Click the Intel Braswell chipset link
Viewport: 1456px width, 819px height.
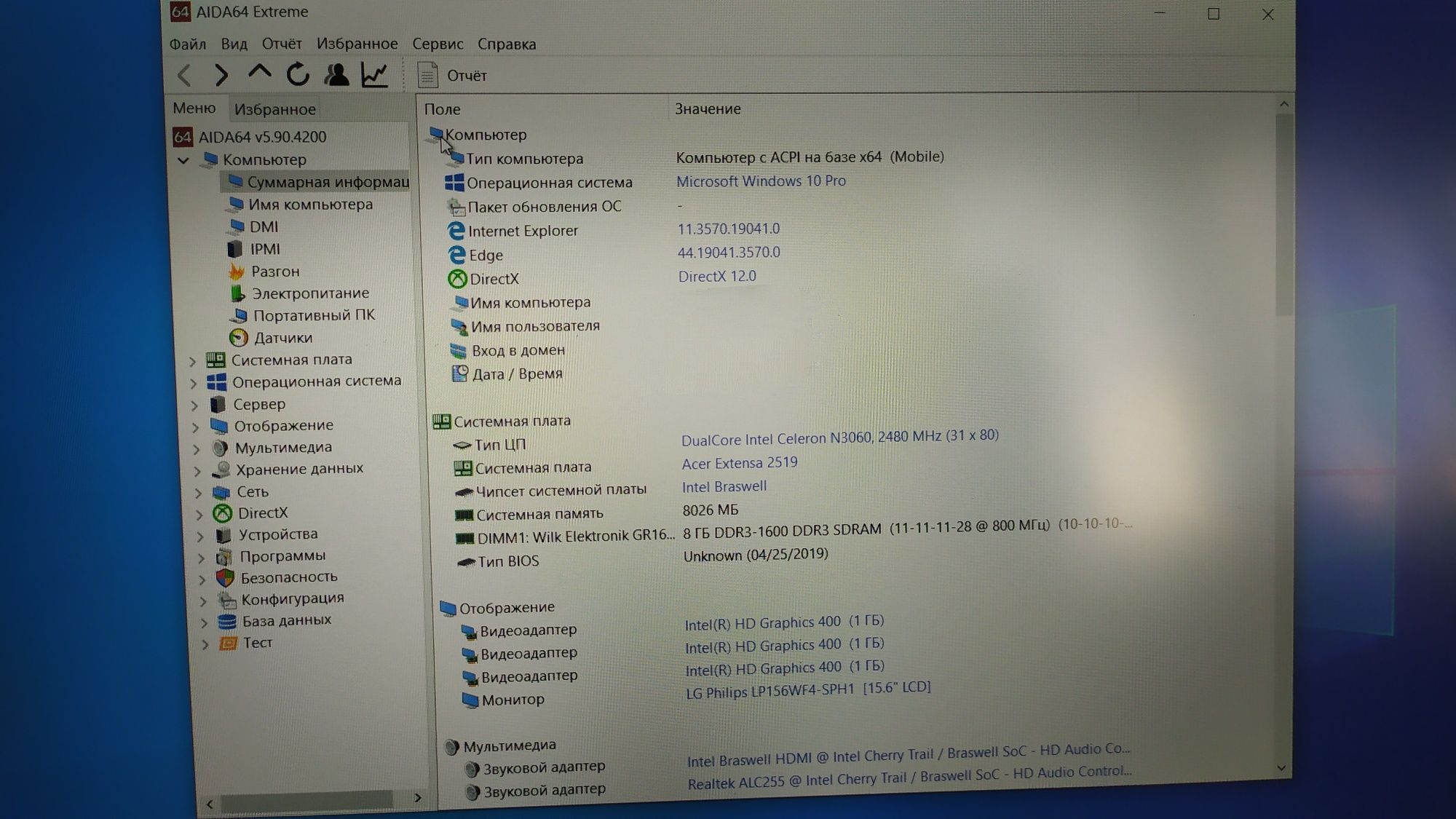tap(724, 487)
